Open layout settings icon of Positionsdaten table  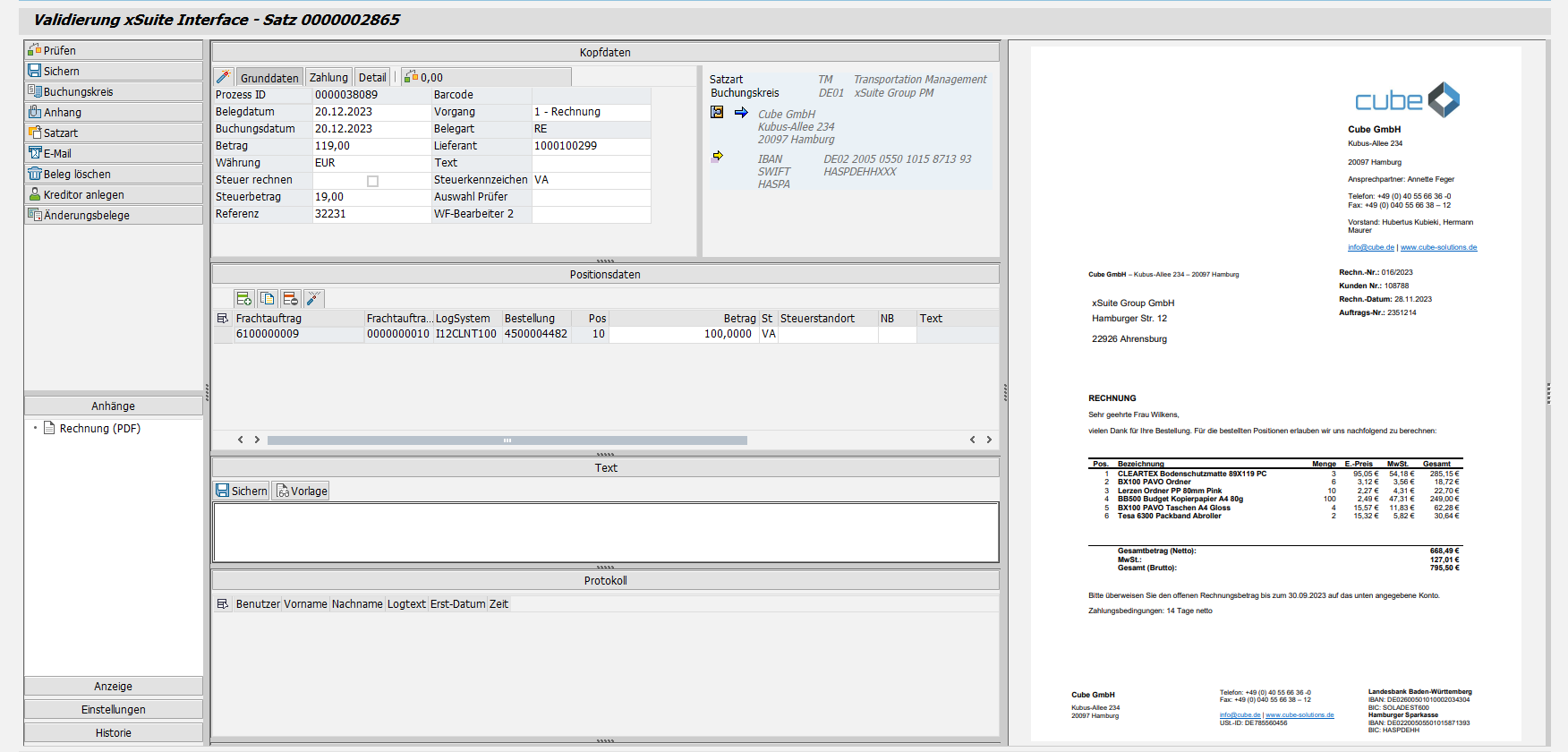click(x=223, y=319)
